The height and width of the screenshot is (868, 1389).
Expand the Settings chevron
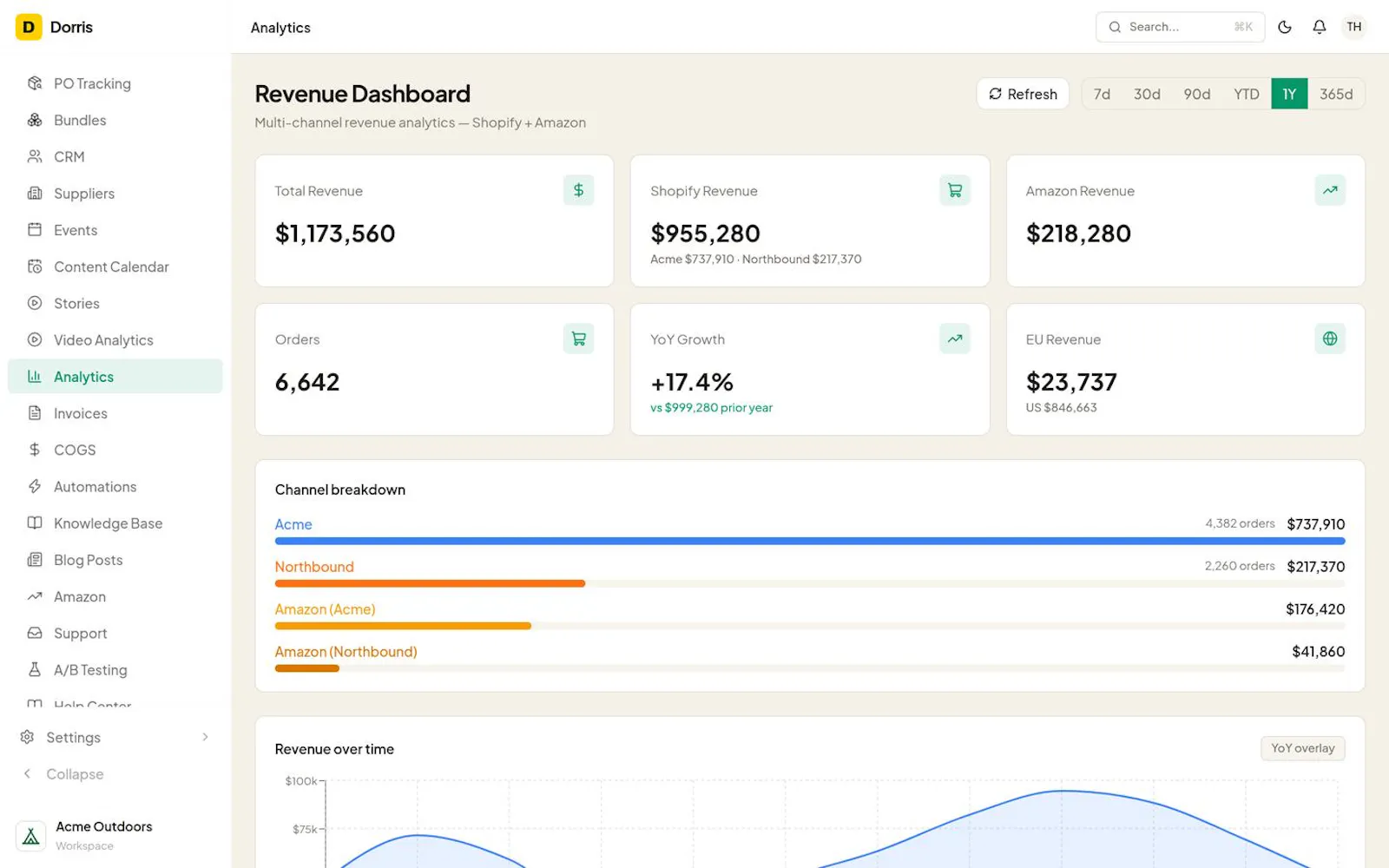coord(205,737)
